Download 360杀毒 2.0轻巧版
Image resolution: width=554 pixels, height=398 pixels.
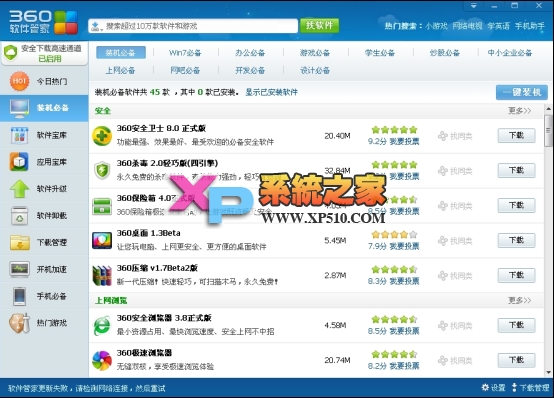tap(517, 170)
